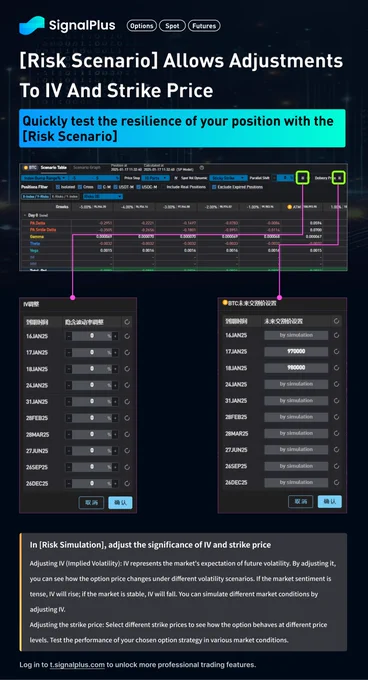
Task: Reset IV adjustment for 28MAR25 row
Action: coord(127,435)
